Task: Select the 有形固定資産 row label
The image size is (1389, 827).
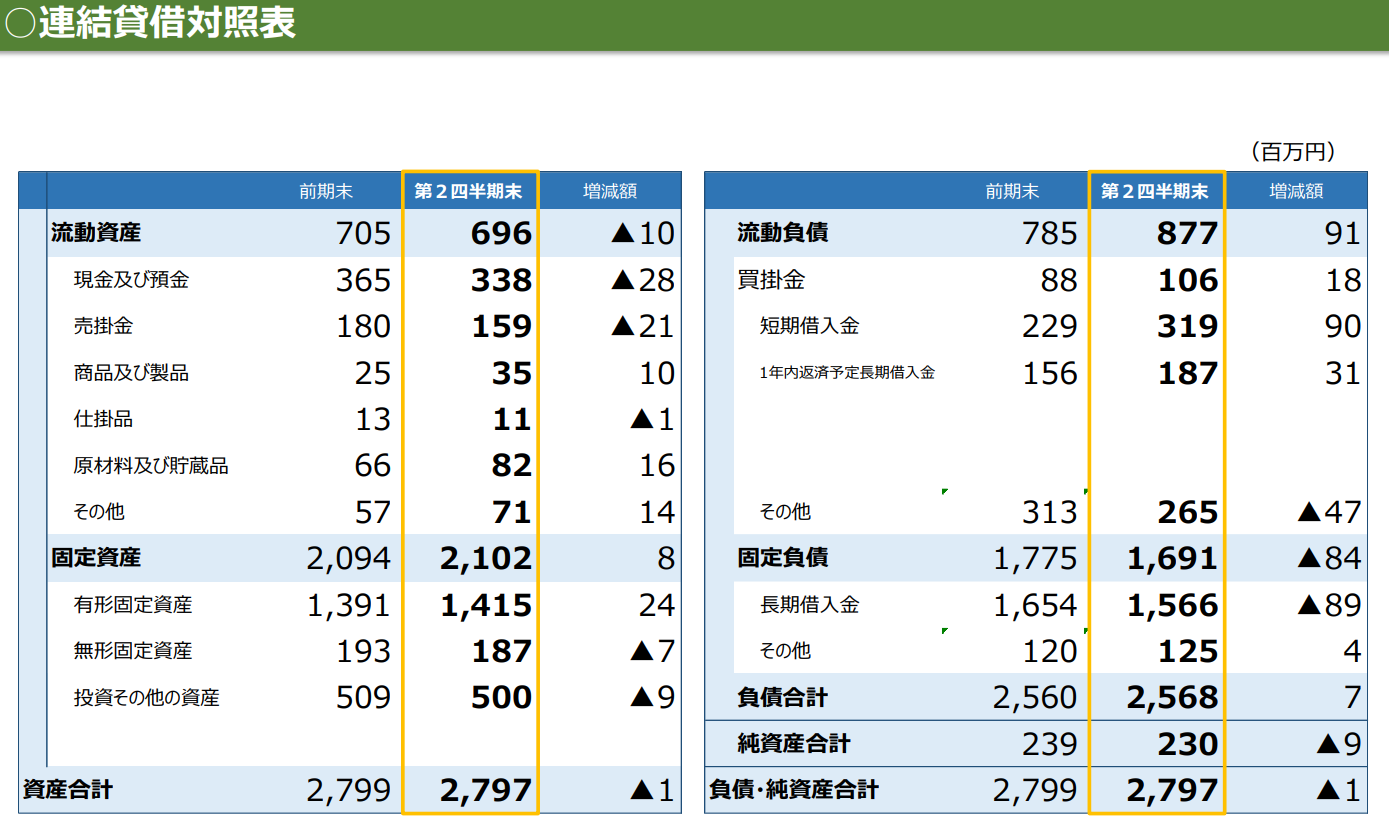Action: coord(133,605)
